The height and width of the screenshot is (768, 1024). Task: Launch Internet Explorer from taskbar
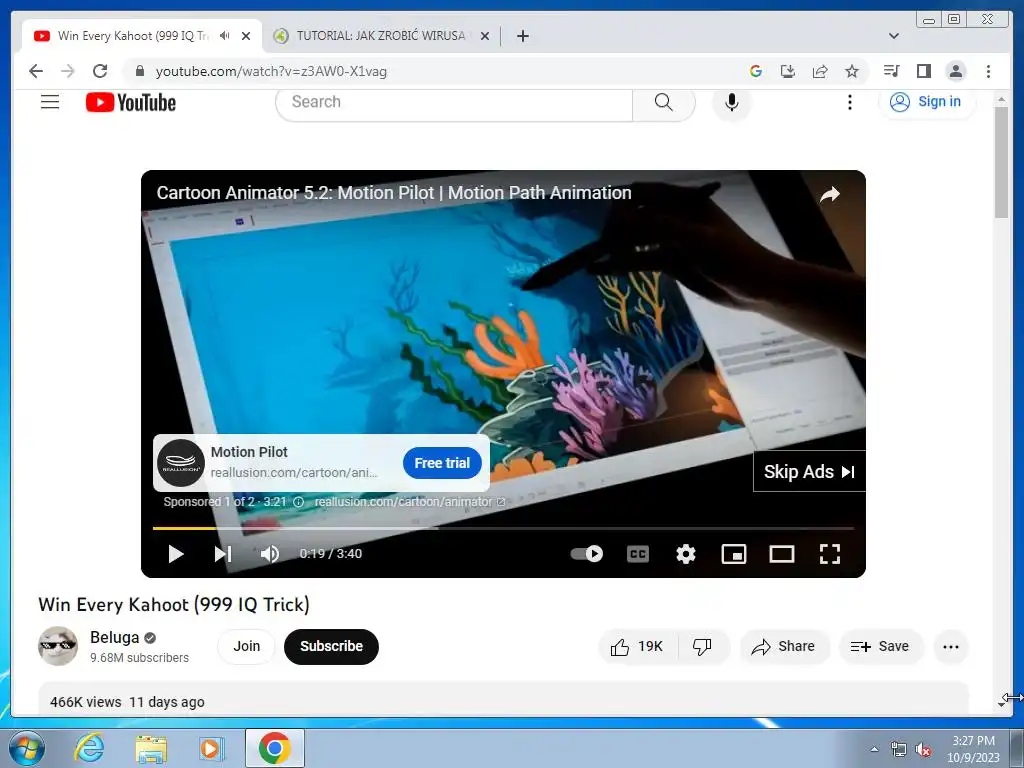(89, 748)
